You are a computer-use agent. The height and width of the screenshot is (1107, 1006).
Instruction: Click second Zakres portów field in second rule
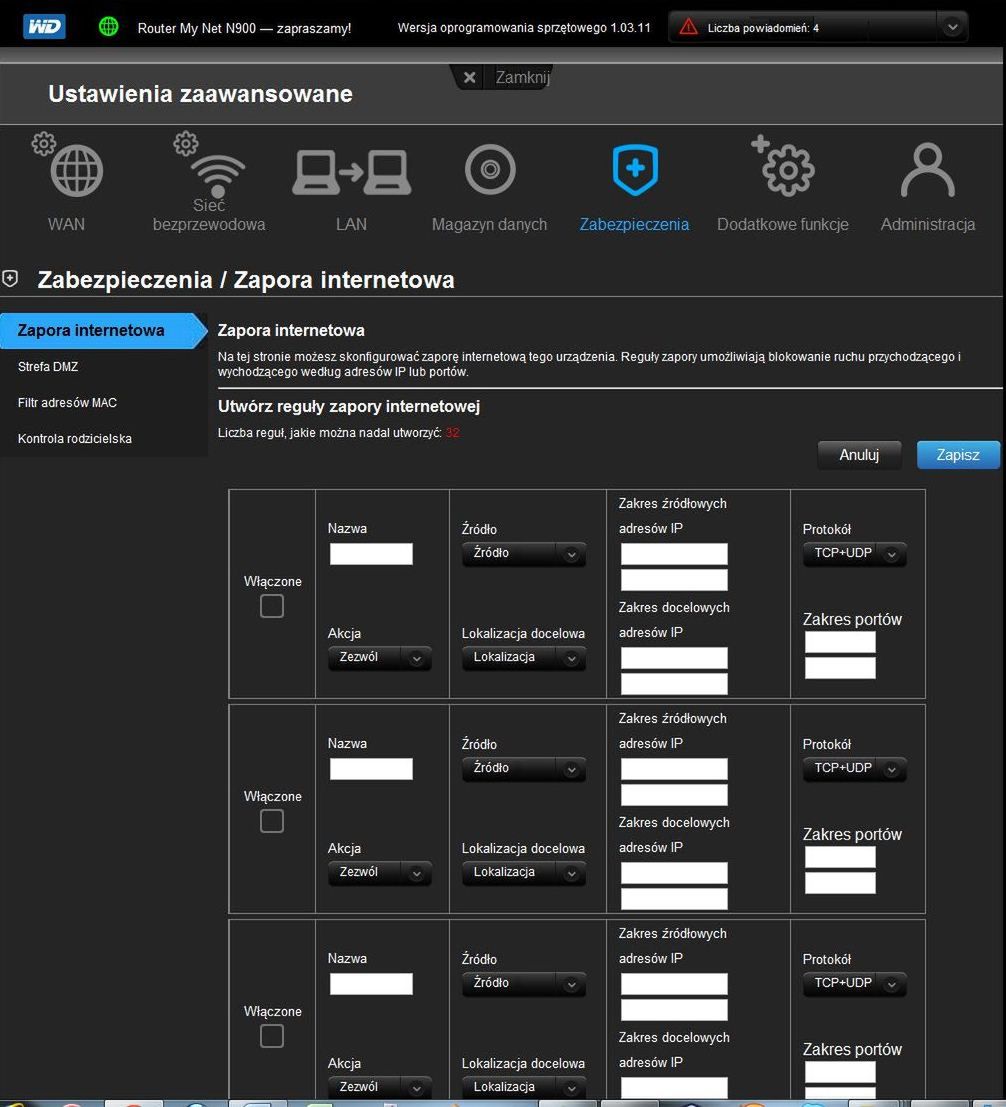click(x=840, y=882)
